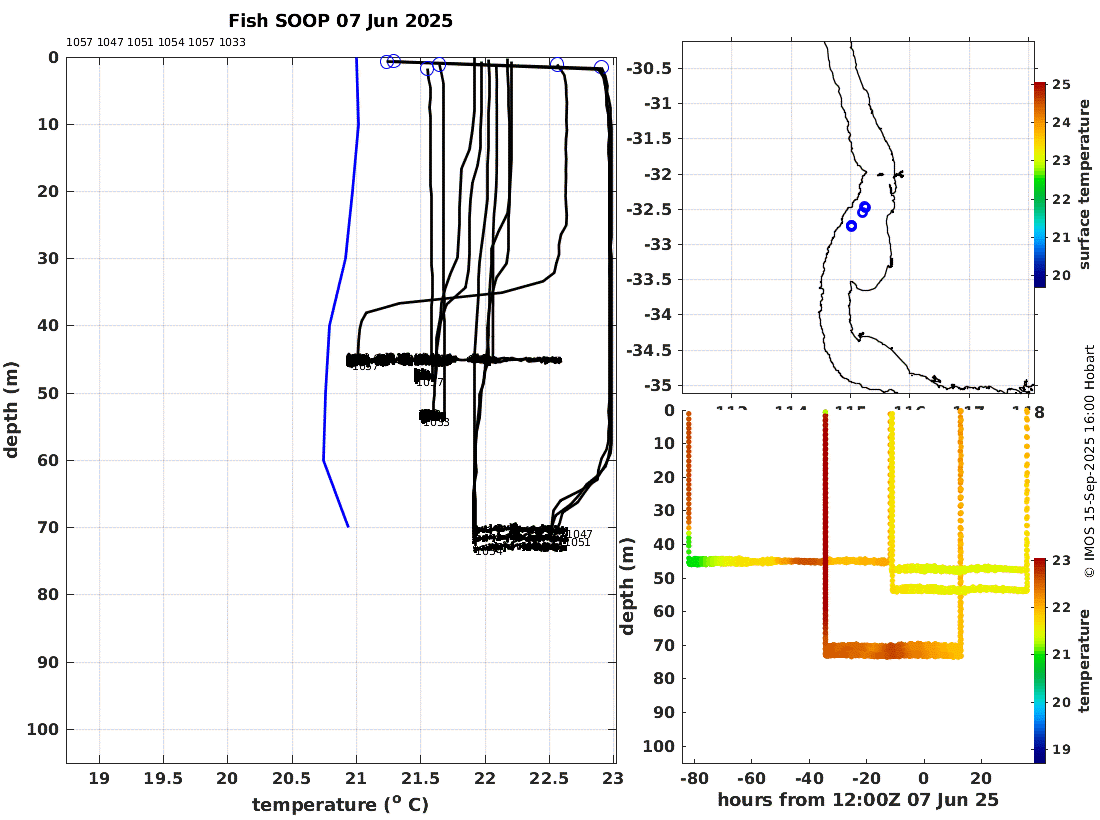
Task: Click '1047' in the header ID row
Action: (110, 42)
